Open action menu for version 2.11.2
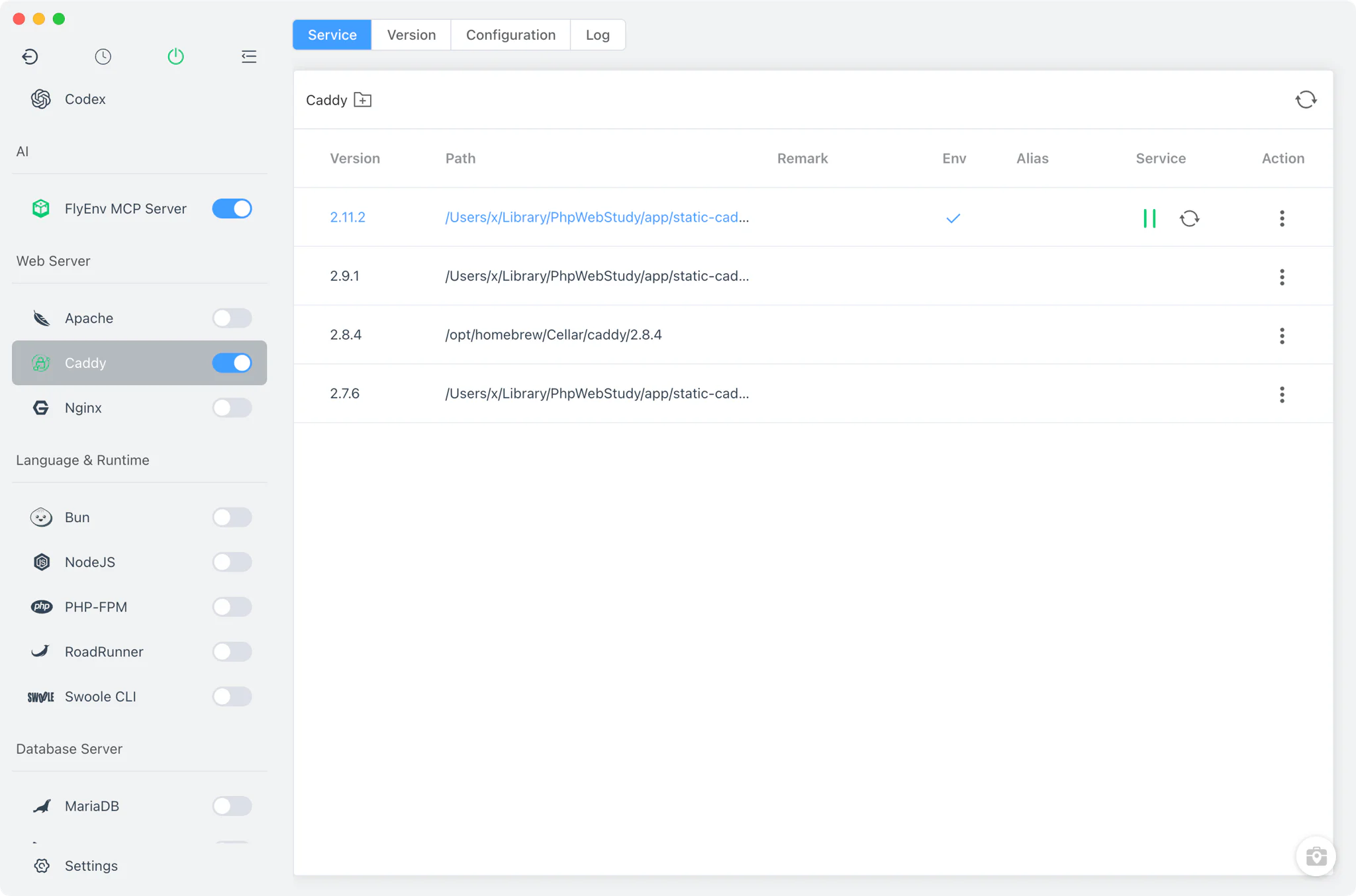 coord(1282,218)
